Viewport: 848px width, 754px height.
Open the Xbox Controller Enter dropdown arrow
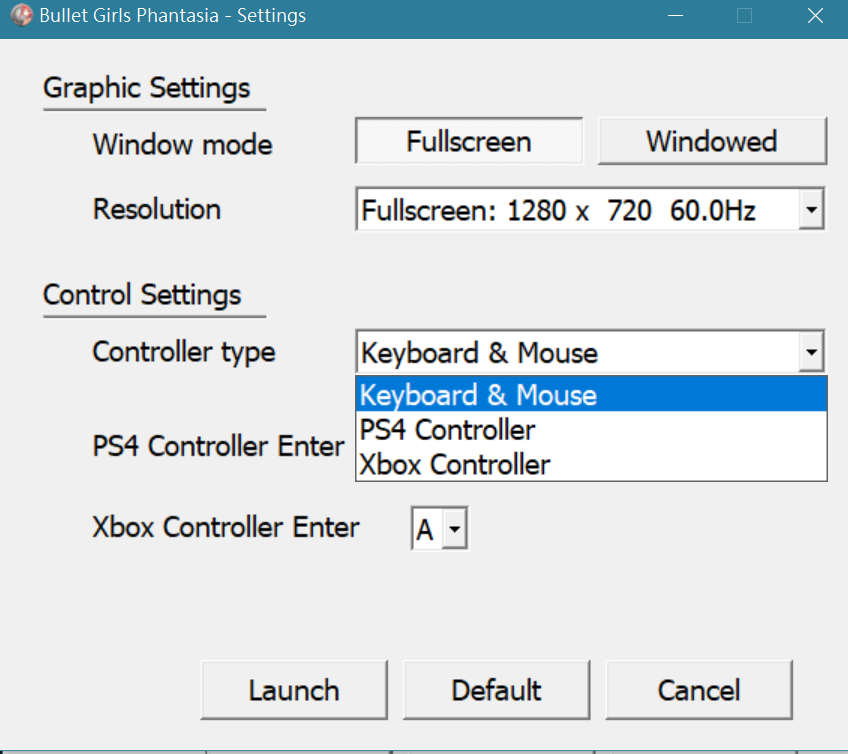[x=454, y=530]
